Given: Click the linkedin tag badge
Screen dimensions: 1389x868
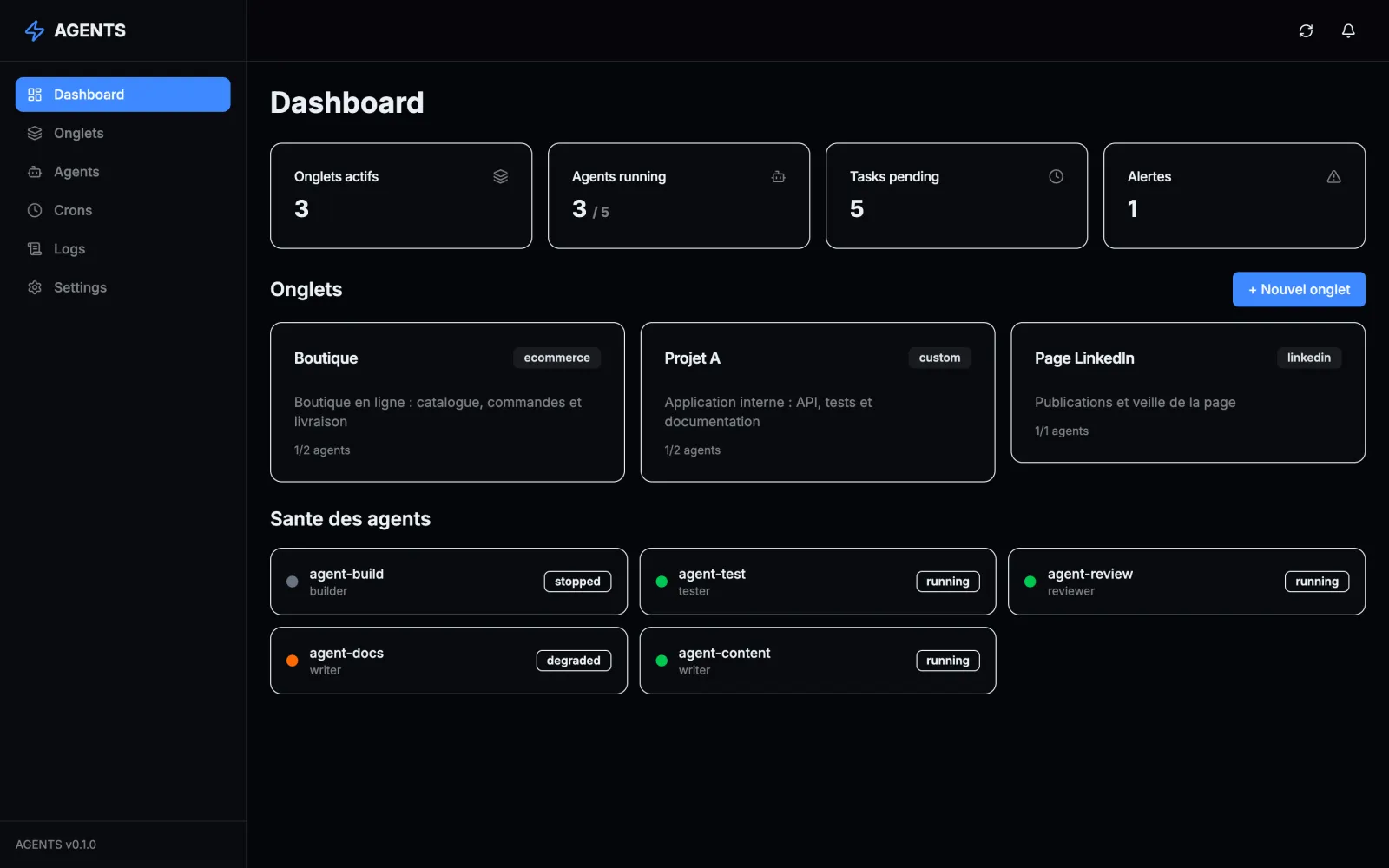Looking at the screenshot, I should point(1308,358).
